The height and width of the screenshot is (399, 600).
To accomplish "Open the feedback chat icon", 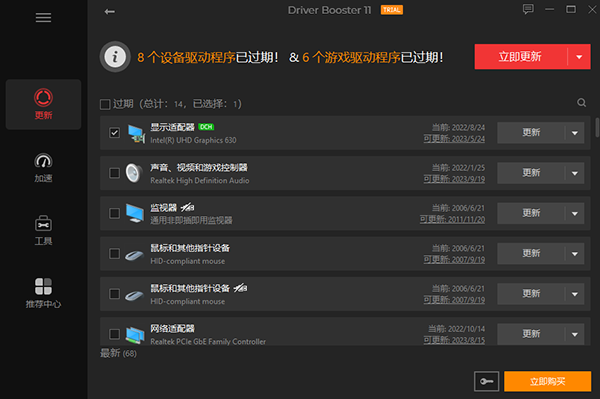I will pyautogui.click(x=528, y=9).
